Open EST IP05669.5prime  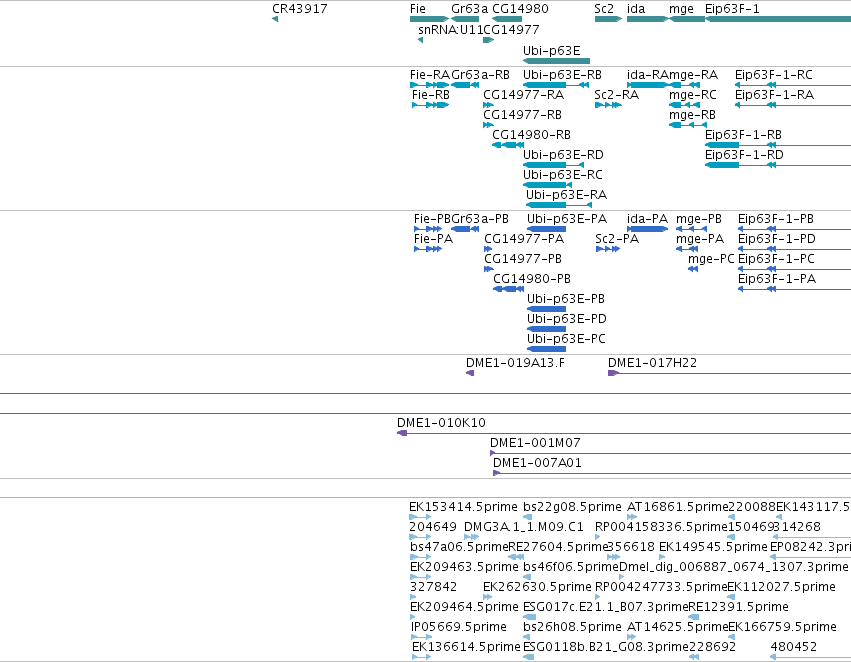[421, 638]
